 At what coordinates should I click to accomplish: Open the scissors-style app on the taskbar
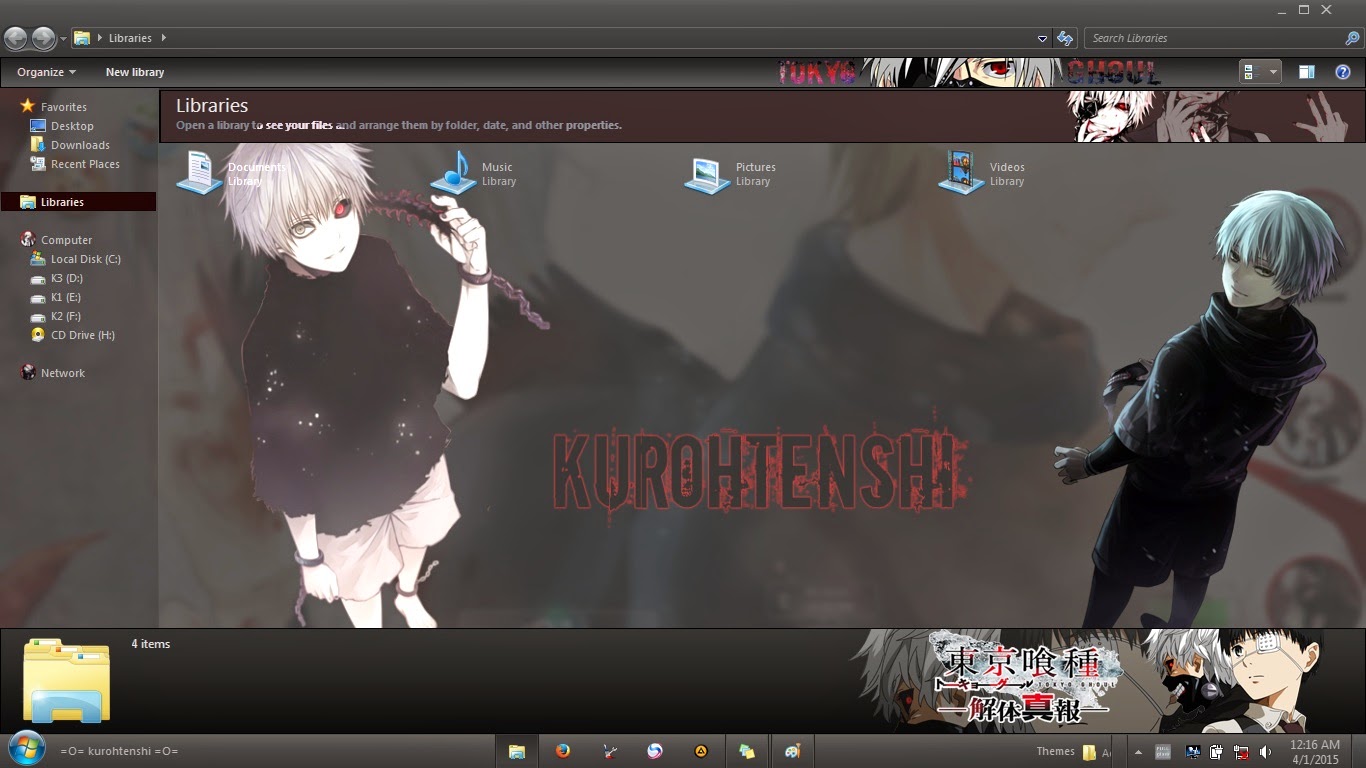coord(609,751)
